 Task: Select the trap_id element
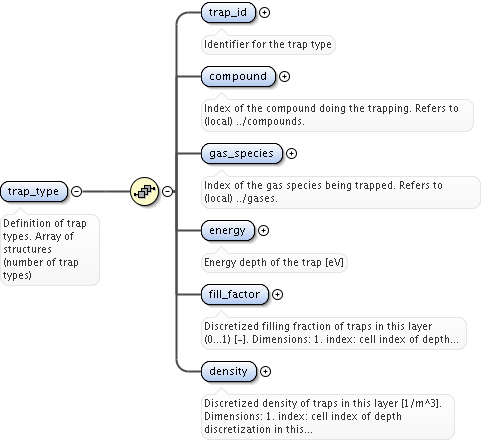(228, 13)
